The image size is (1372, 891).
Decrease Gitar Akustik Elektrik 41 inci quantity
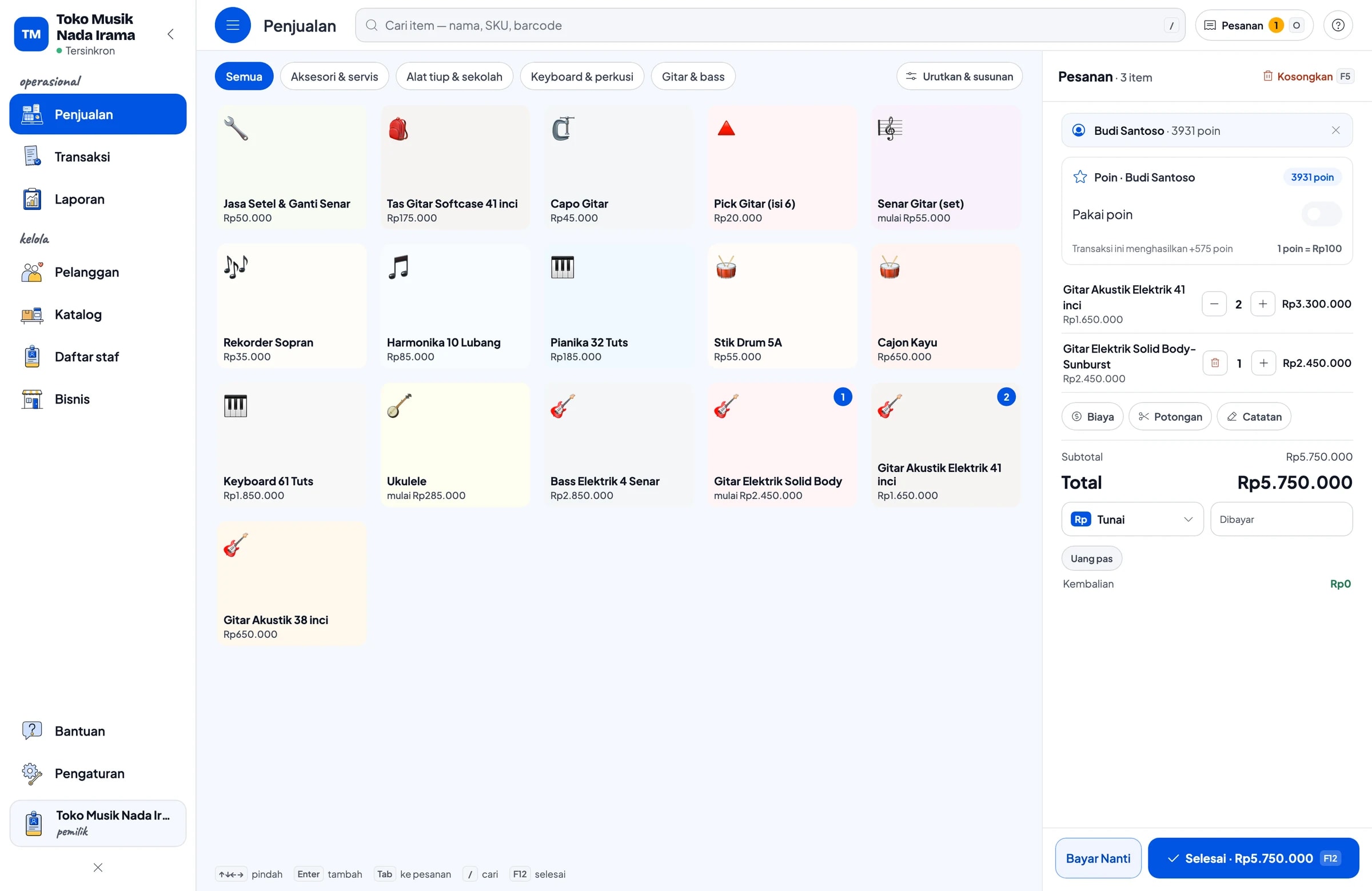pyautogui.click(x=1214, y=303)
